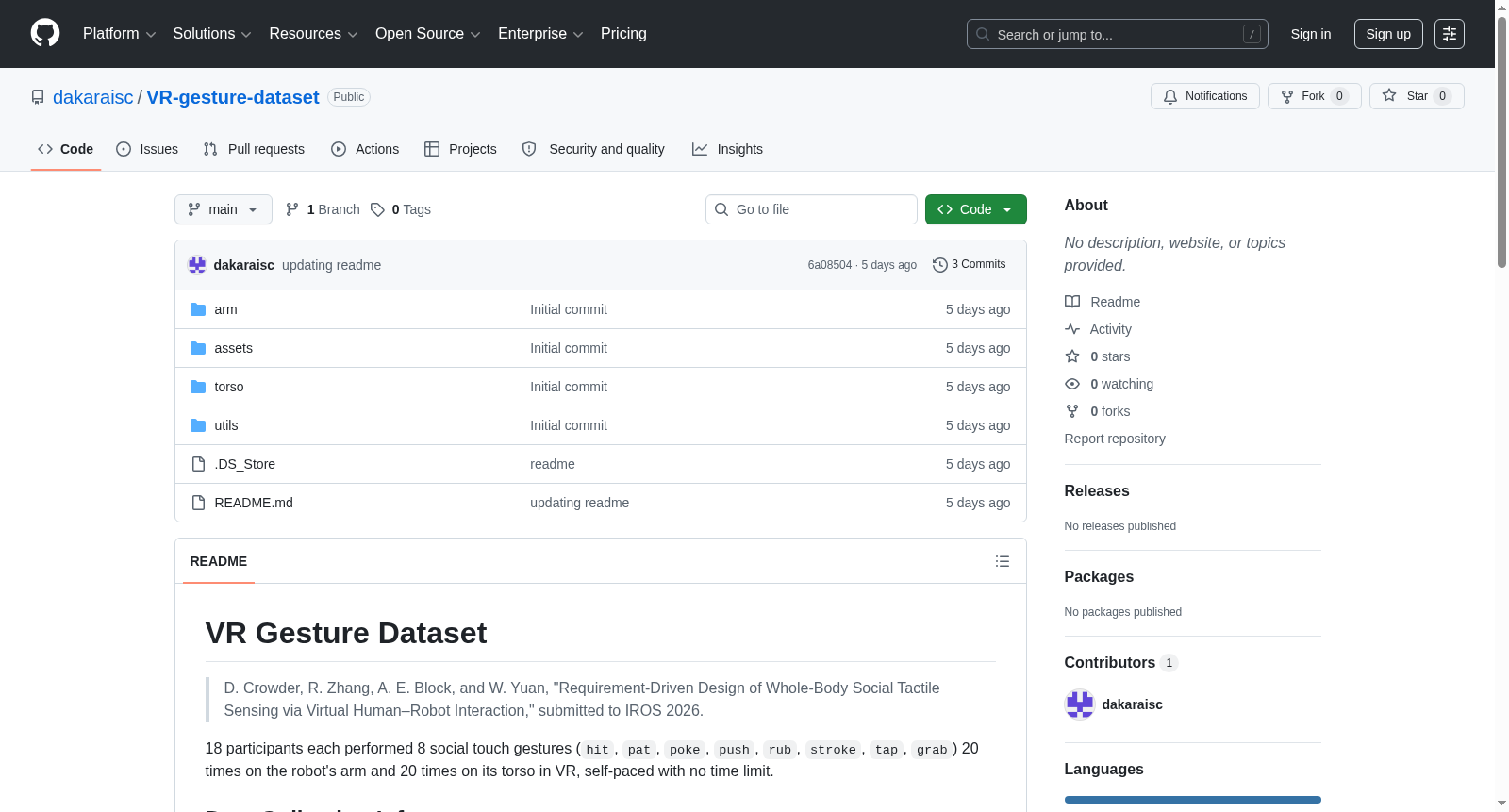Open the green Code dropdown
The image size is (1509, 812).
click(975, 209)
